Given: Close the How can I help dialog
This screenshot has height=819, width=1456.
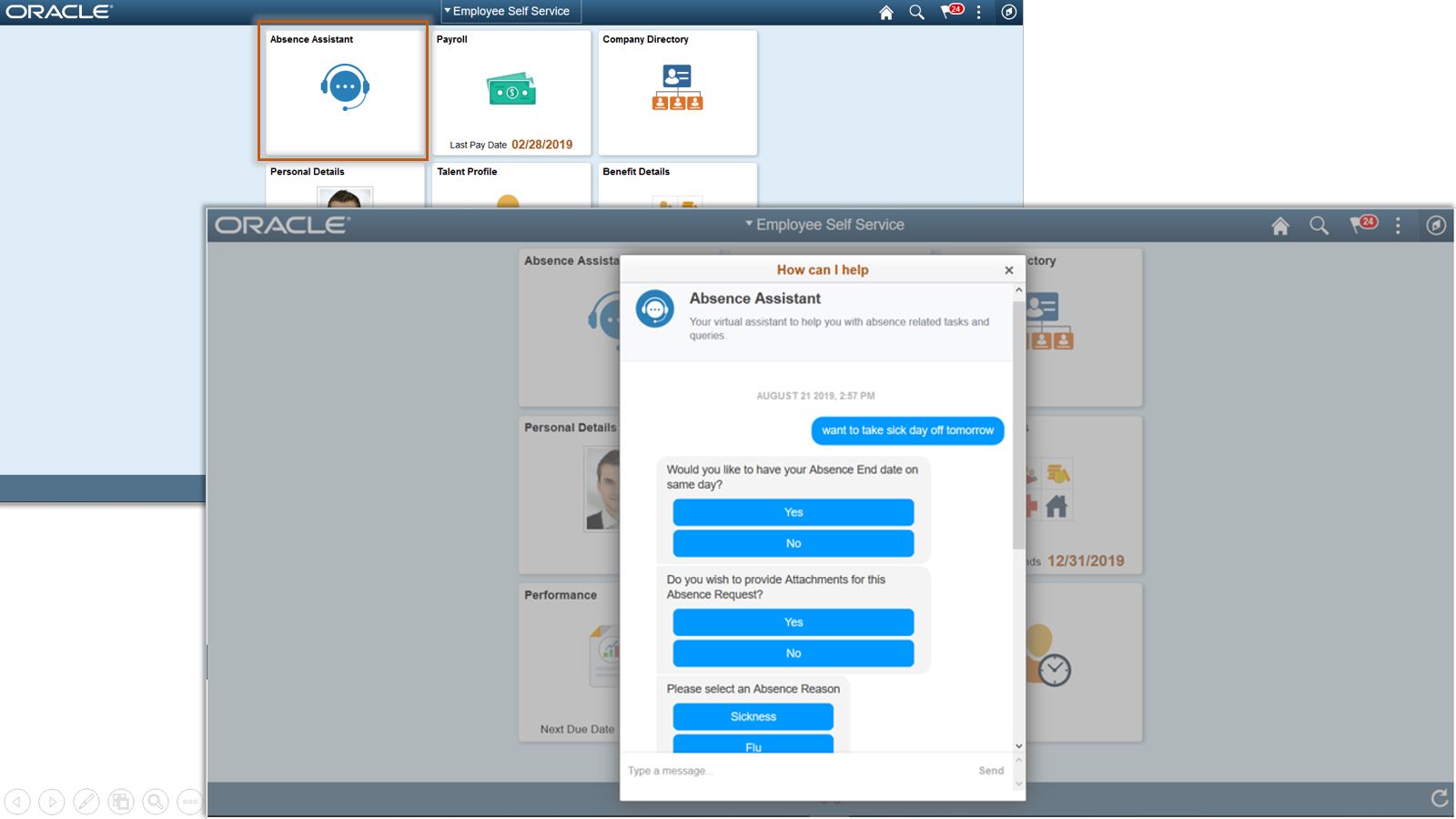Looking at the screenshot, I should tap(1008, 270).
